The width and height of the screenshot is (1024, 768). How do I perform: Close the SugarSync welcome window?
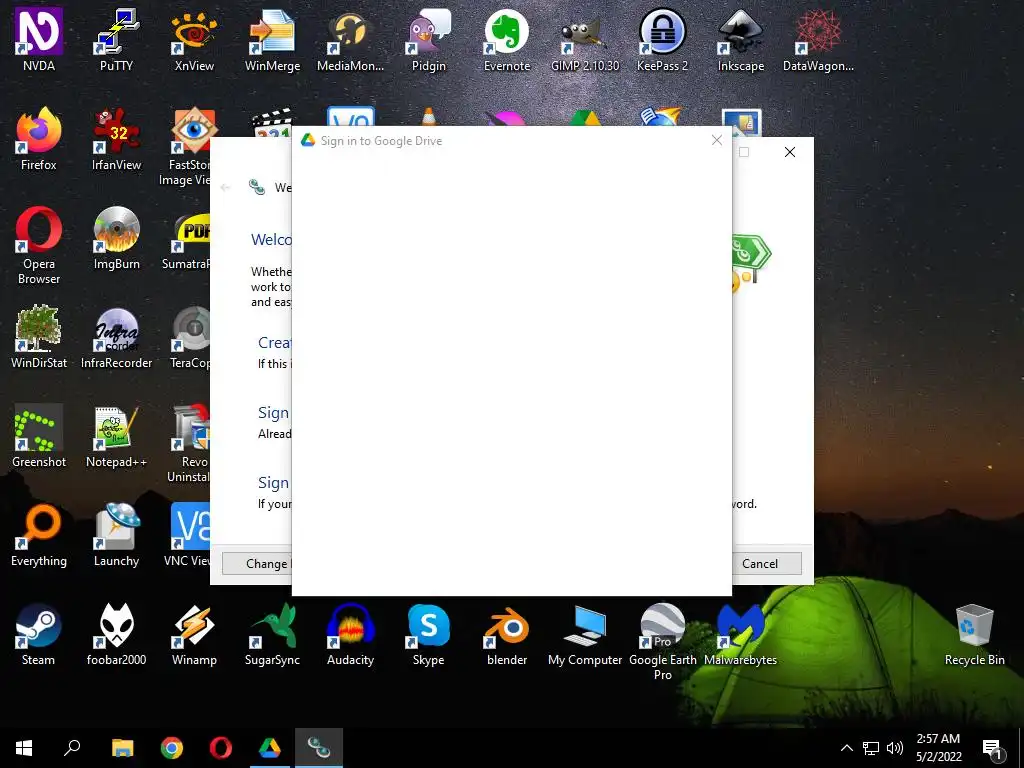point(790,152)
